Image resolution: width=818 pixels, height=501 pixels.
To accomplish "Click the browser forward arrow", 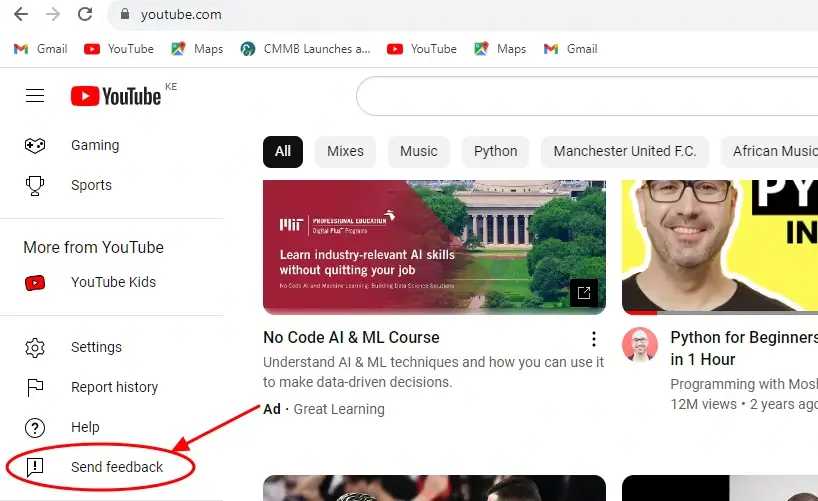I will [x=53, y=14].
